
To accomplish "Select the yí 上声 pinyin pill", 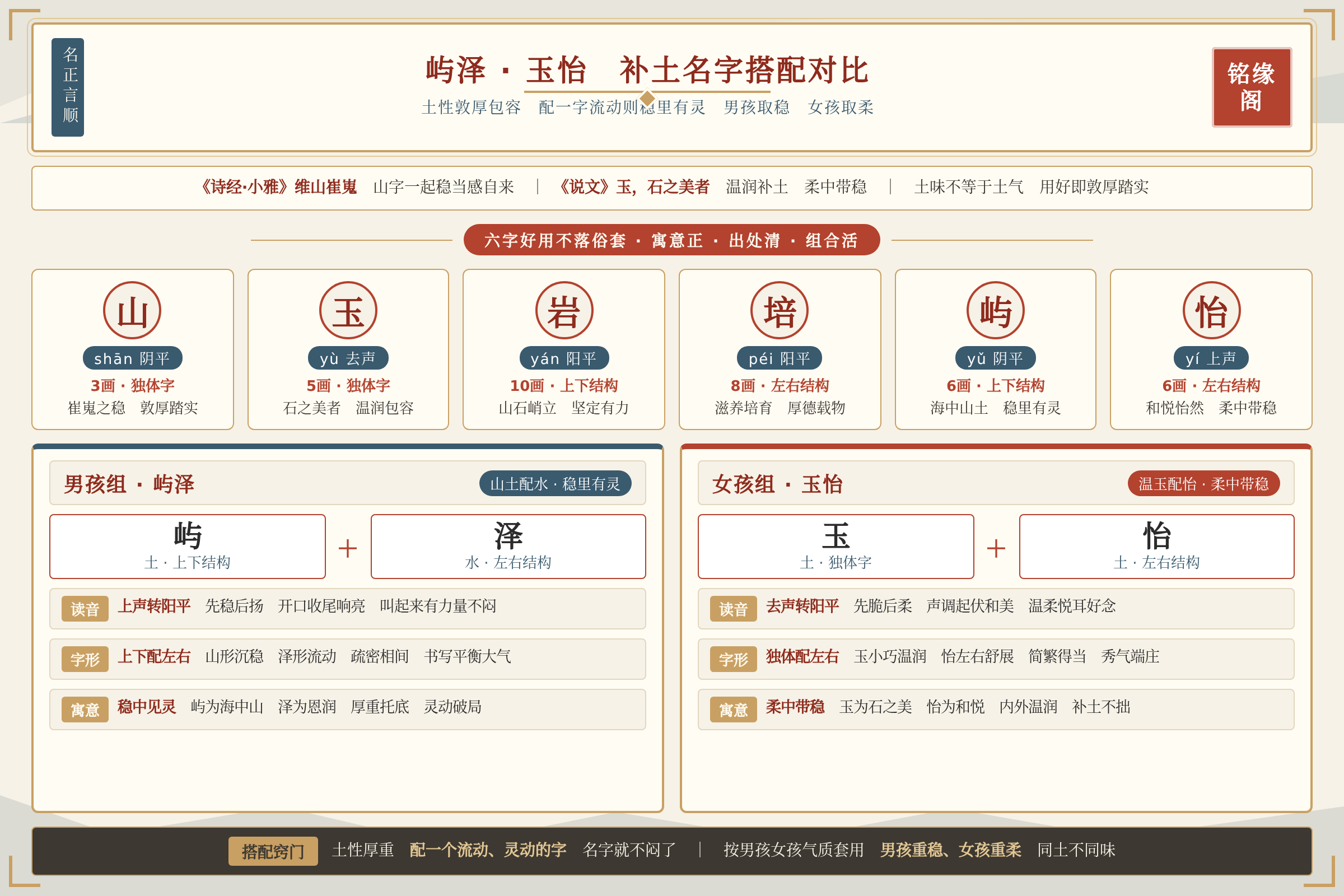I will (1211, 358).
